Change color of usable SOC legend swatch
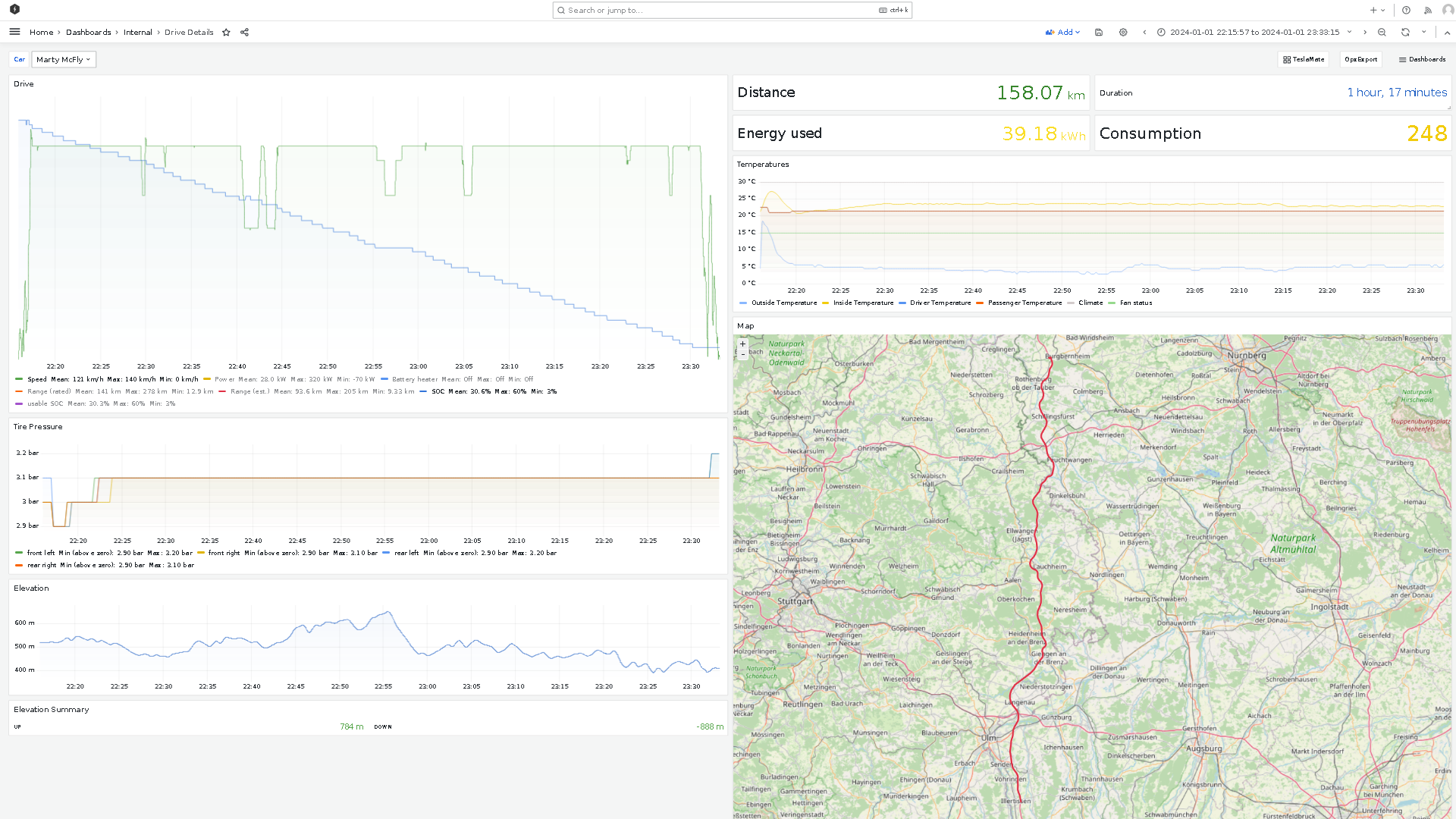 pyautogui.click(x=19, y=403)
